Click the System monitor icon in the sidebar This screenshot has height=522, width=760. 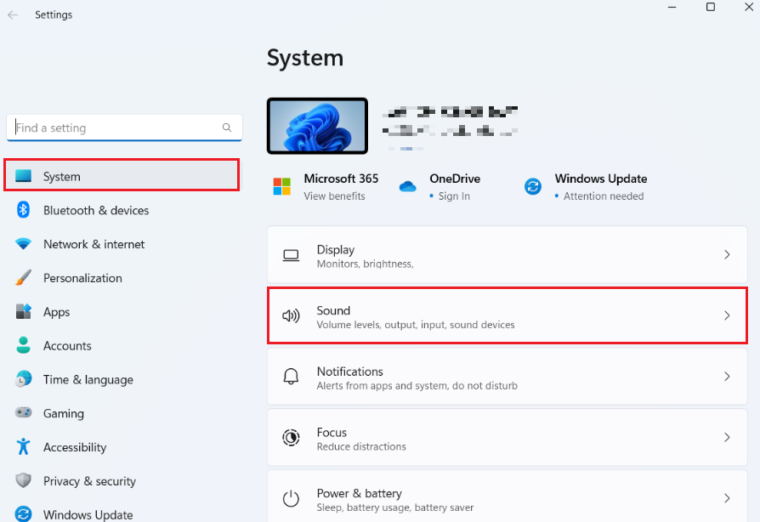coord(23,176)
